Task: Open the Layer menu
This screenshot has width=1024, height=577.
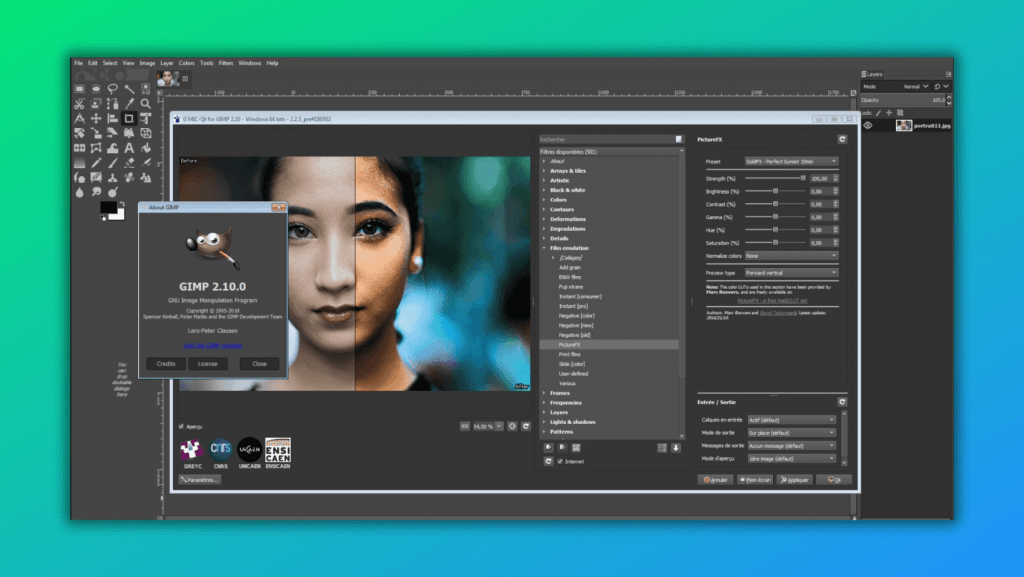Action: coord(167,63)
